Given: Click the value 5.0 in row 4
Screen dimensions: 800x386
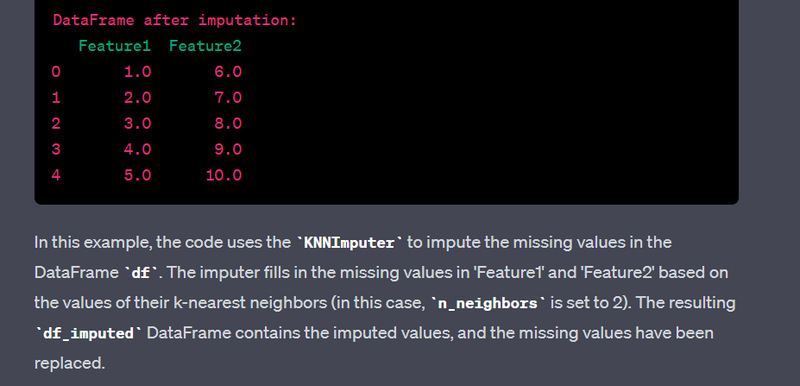Looking at the screenshot, I should tap(138, 176).
